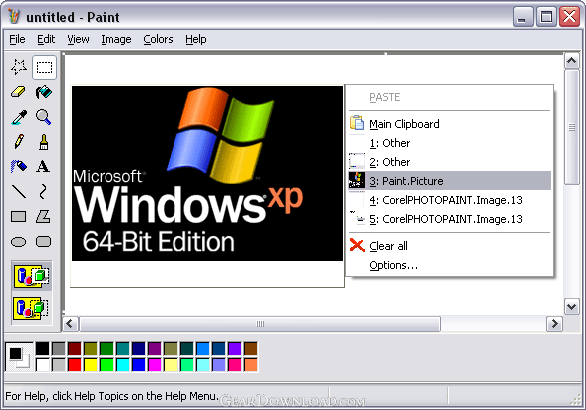The image size is (586, 410).
Task: Open the Image menu
Action: (x=116, y=39)
